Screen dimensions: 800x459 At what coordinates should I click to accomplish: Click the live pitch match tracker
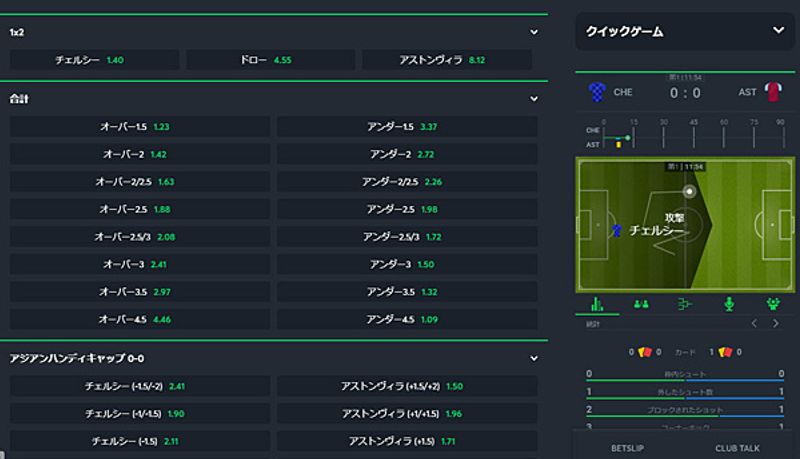[x=685, y=224]
